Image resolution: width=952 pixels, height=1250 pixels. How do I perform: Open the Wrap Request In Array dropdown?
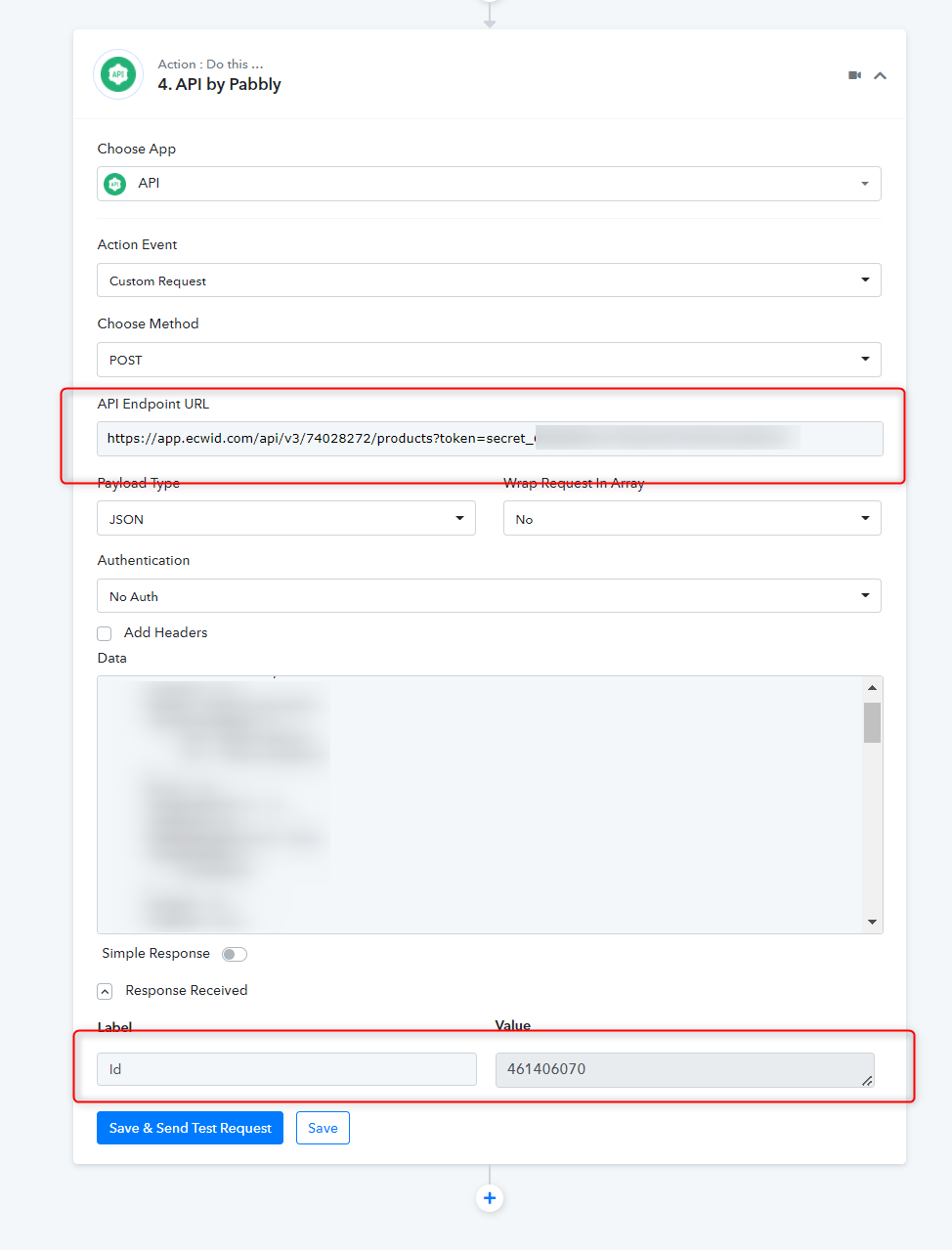click(692, 519)
